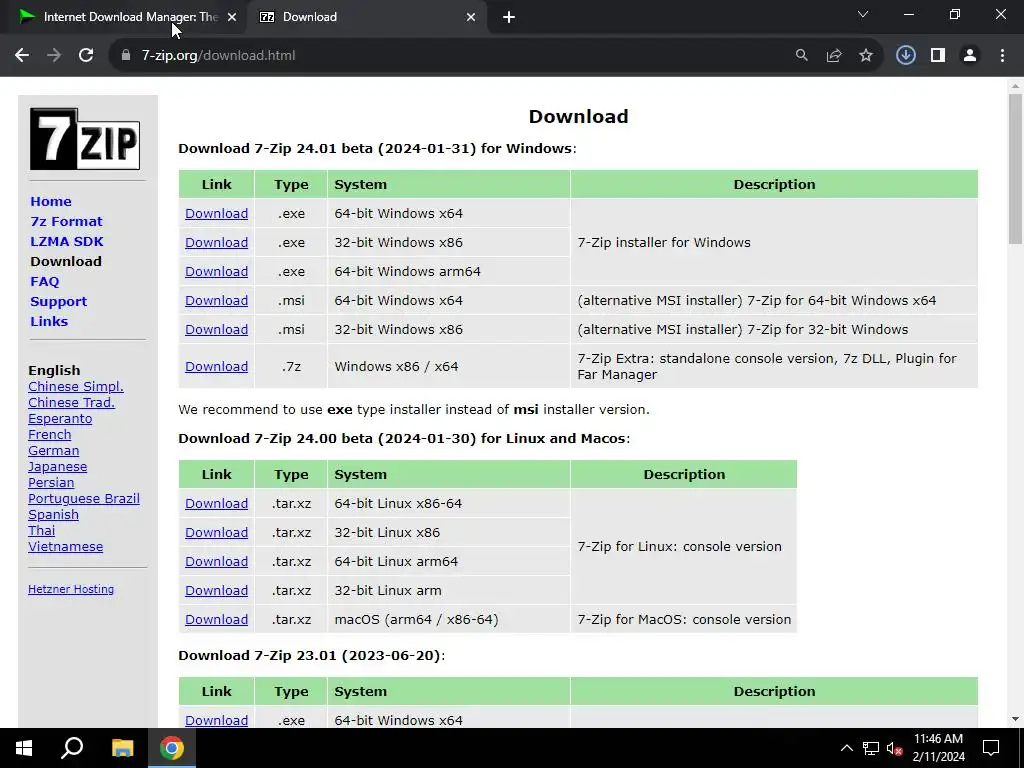The width and height of the screenshot is (1024, 768).
Task: Click the network icon in system tray
Action: point(871,748)
